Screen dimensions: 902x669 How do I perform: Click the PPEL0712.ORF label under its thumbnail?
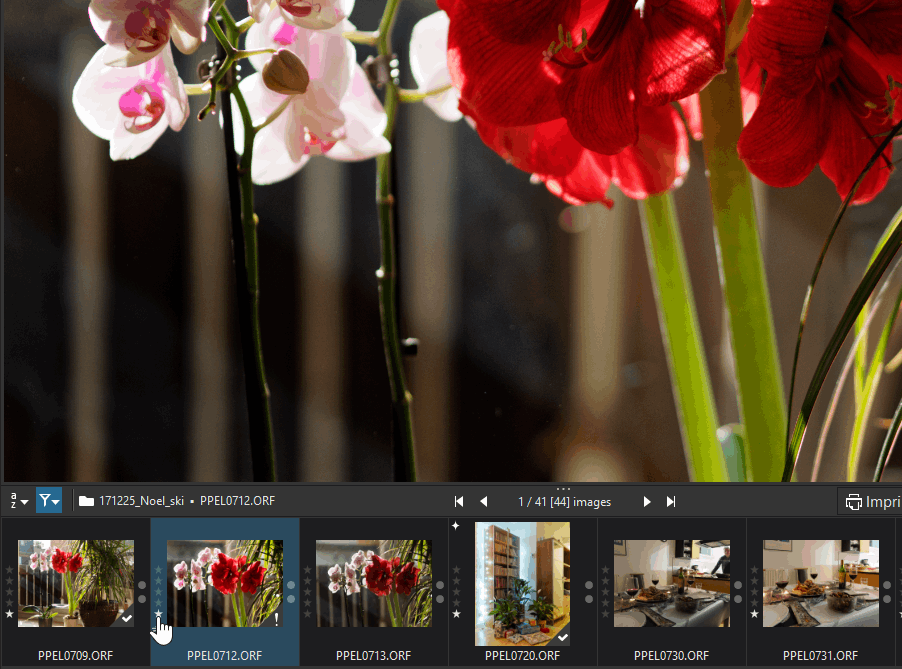click(224, 656)
